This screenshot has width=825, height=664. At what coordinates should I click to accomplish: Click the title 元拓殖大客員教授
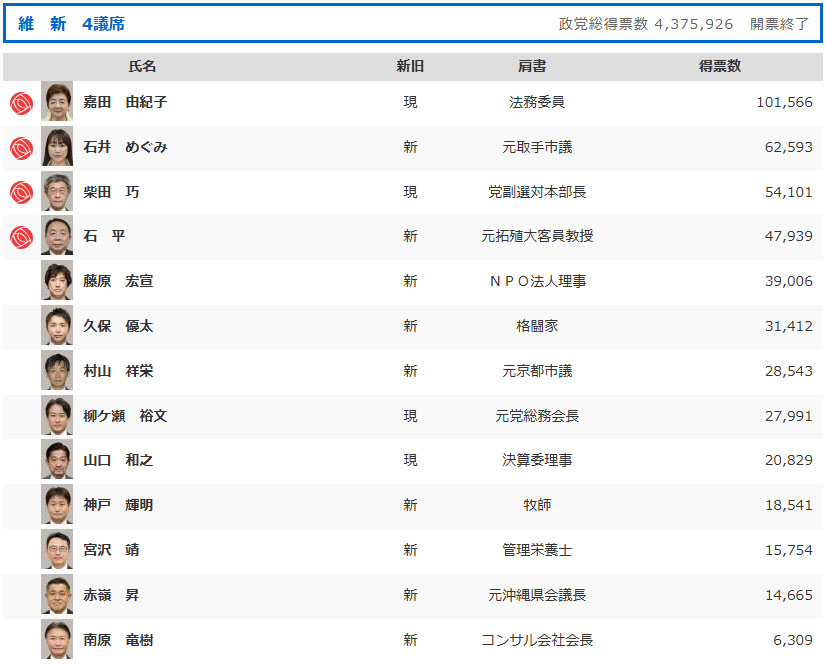(537, 236)
